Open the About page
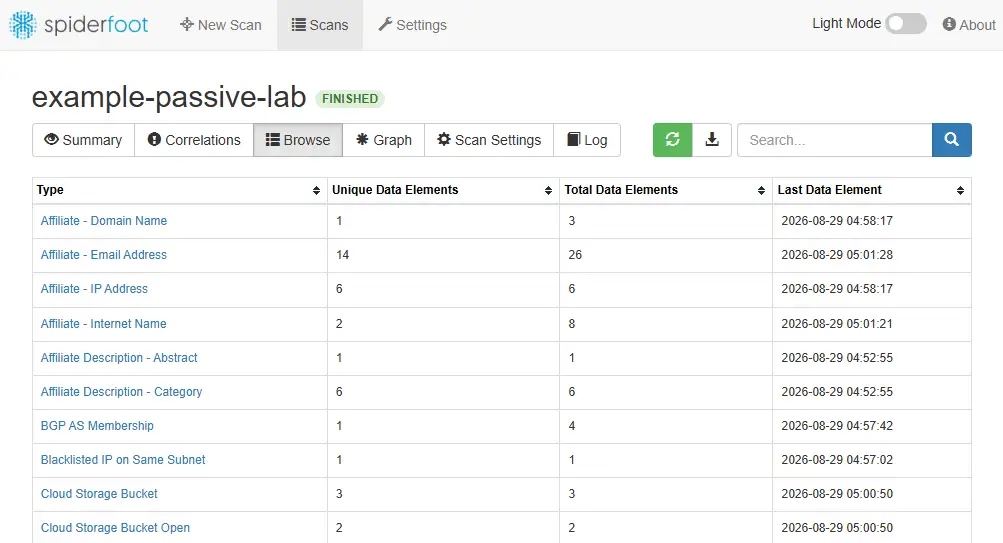1003x543 pixels. click(x=969, y=25)
